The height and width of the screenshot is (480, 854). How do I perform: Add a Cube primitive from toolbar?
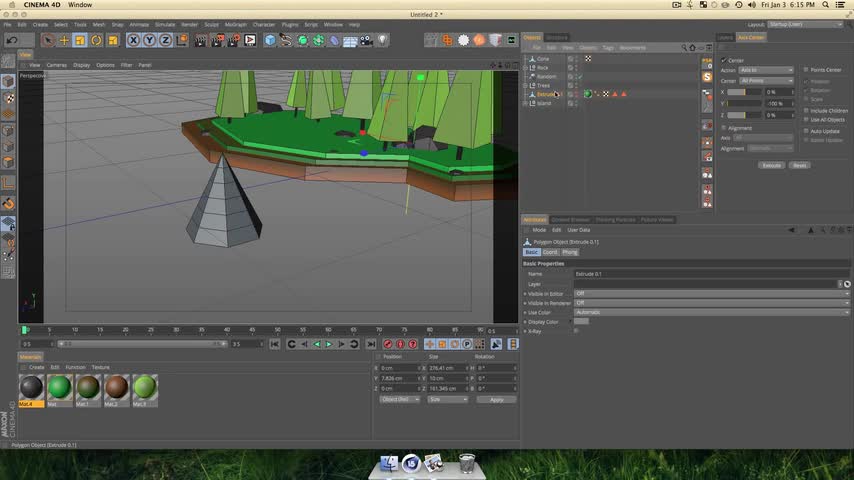click(x=269, y=40)
